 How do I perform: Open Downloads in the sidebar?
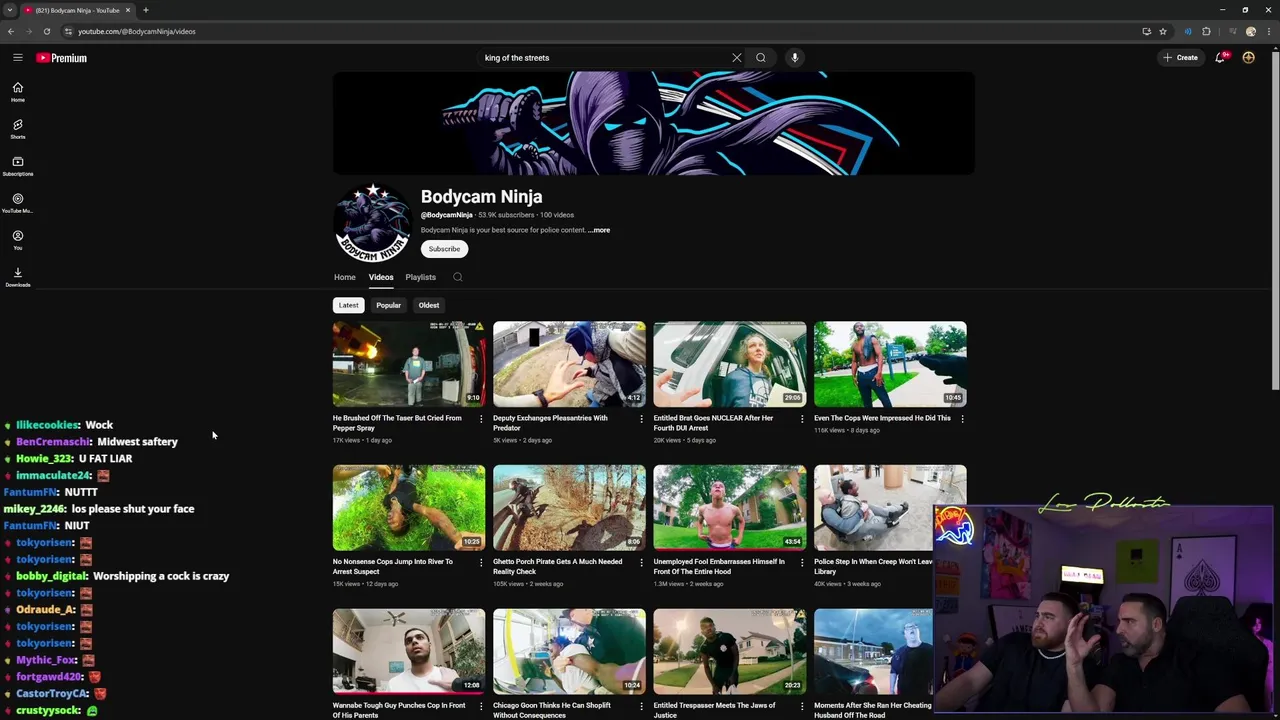(18, 277)
